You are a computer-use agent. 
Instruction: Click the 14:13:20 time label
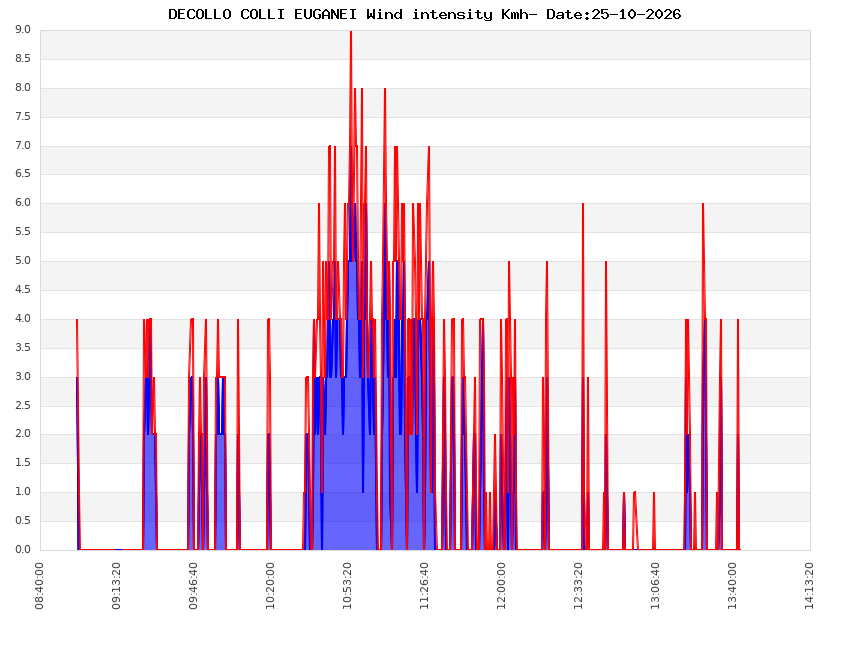click(809, 586)
